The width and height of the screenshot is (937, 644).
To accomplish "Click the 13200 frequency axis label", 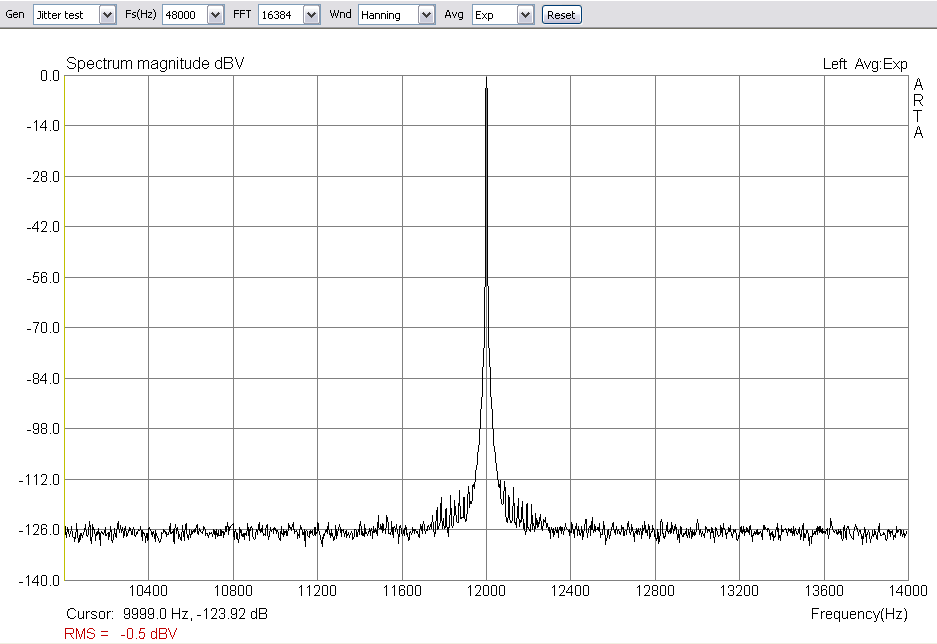I will (739, 591).
